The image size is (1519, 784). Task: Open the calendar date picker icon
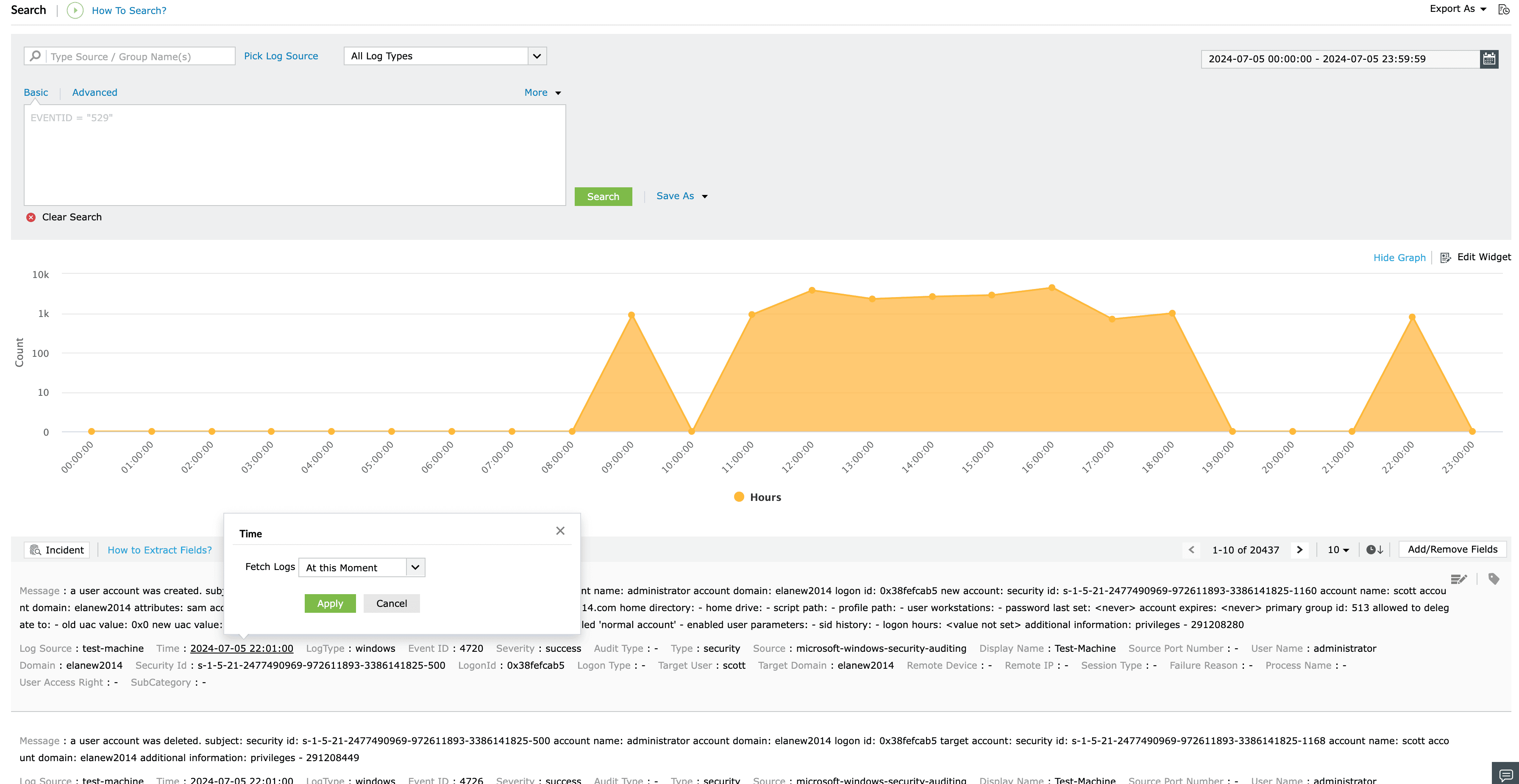coord(1489,59)
